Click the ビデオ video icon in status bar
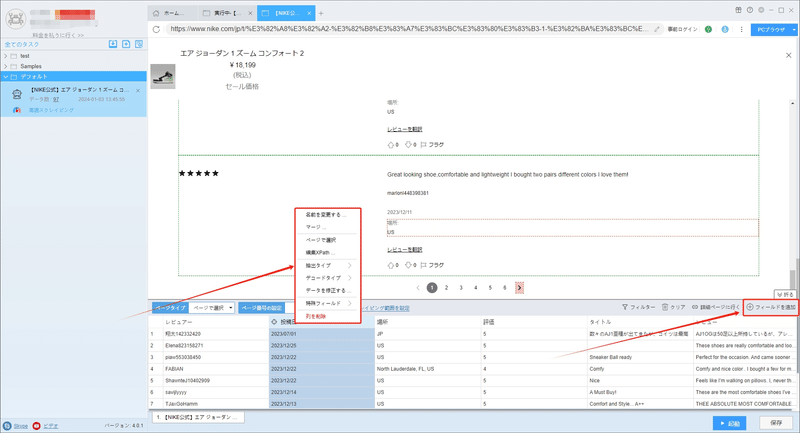 coord(36,425)
